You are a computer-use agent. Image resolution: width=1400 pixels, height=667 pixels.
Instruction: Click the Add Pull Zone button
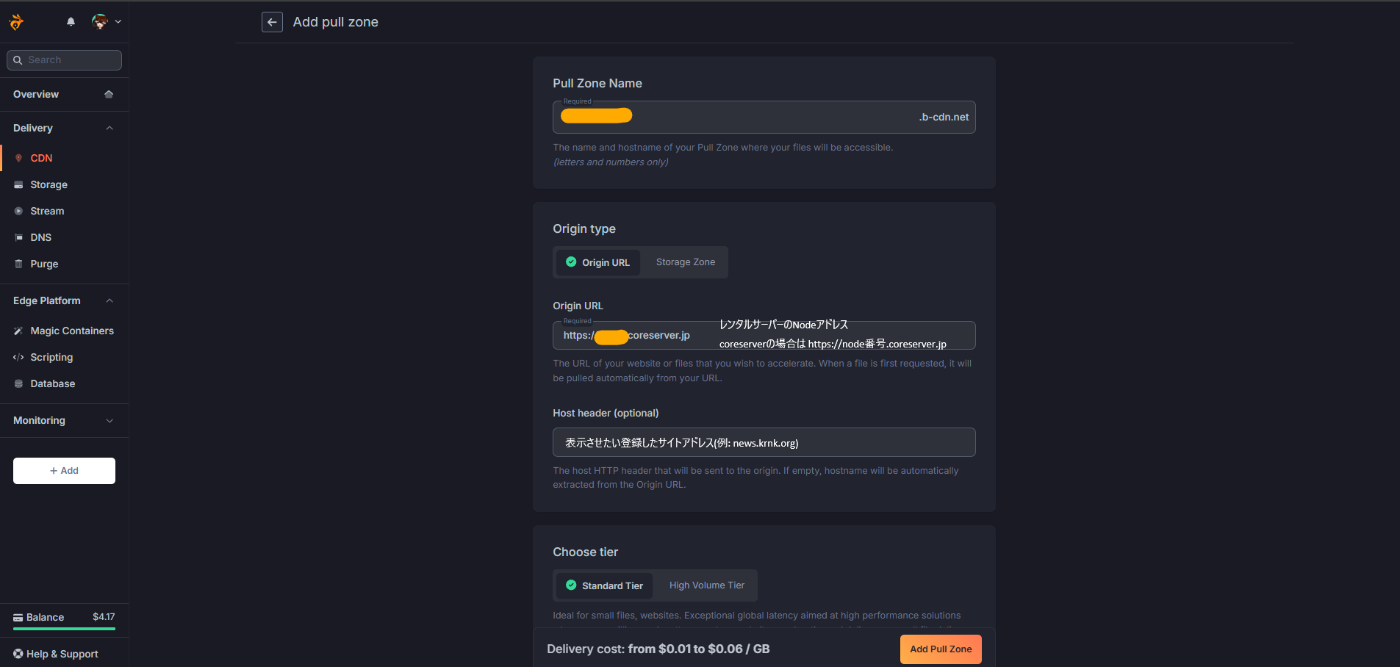(941, 649)
